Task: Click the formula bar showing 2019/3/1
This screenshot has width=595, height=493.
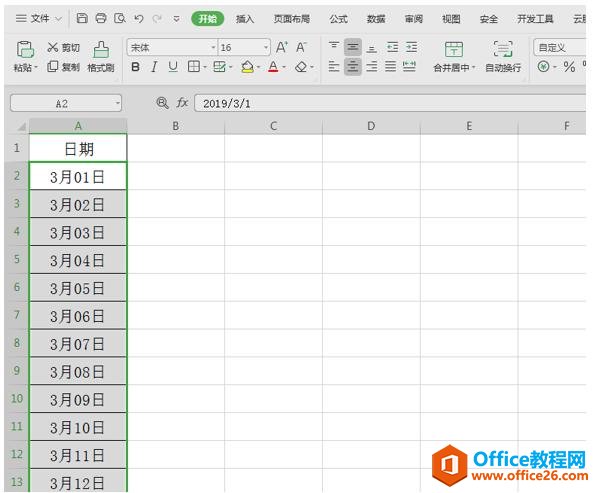Action: coord(390,103)
